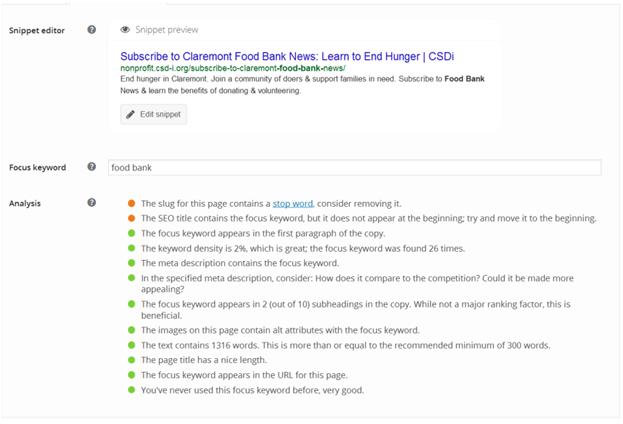The height and width of the screenshot is (424, 623).
Task: Click the pencil icon in Edit snippet
Action: coord(130,114)
